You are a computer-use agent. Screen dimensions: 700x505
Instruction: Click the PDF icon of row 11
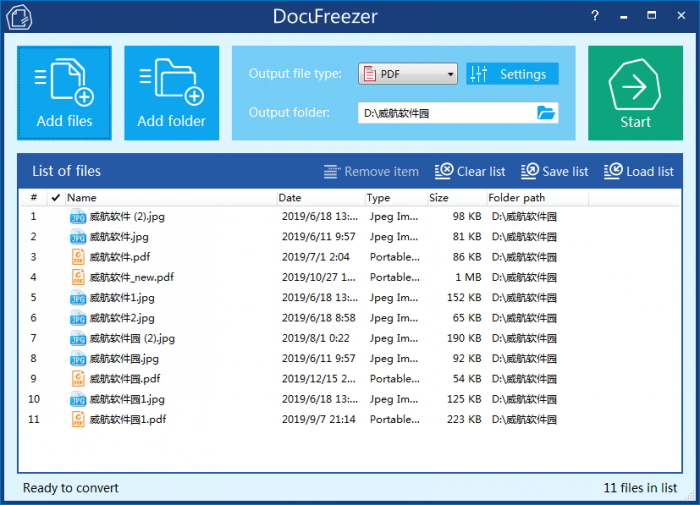click(78, 419)
